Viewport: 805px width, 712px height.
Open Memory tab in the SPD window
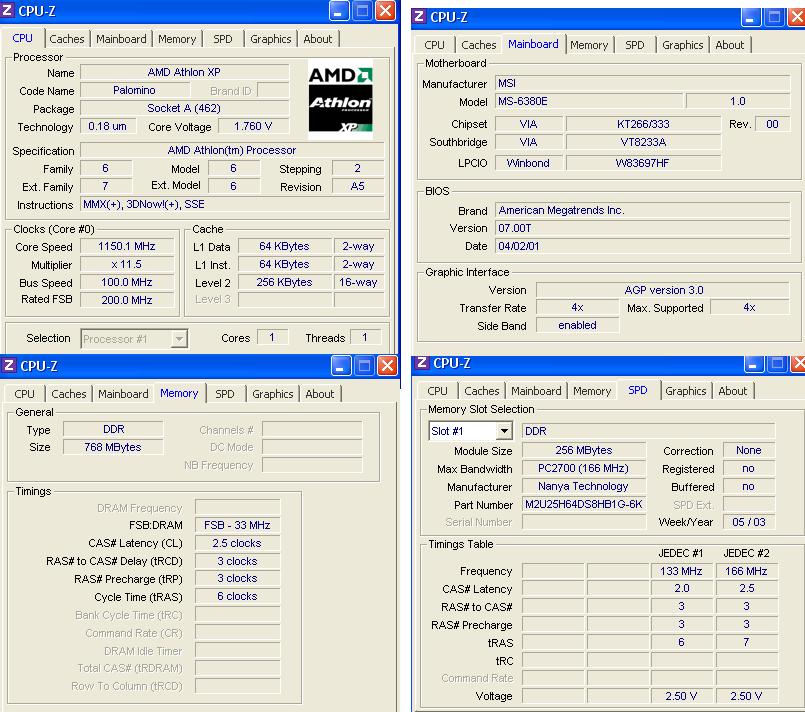(x=592, y=391)
